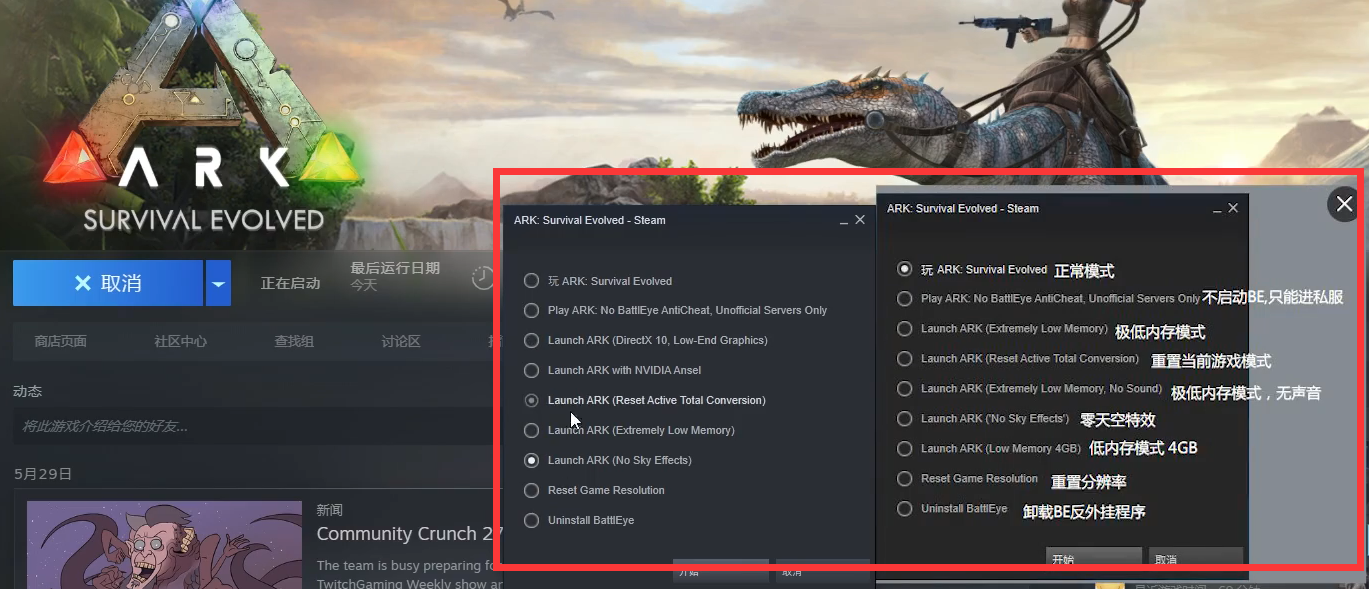Expand the dropdown arrow next to 取消 button
Image resolution: width=1369 pixels, height=589 pixels.
click(218, 283)
